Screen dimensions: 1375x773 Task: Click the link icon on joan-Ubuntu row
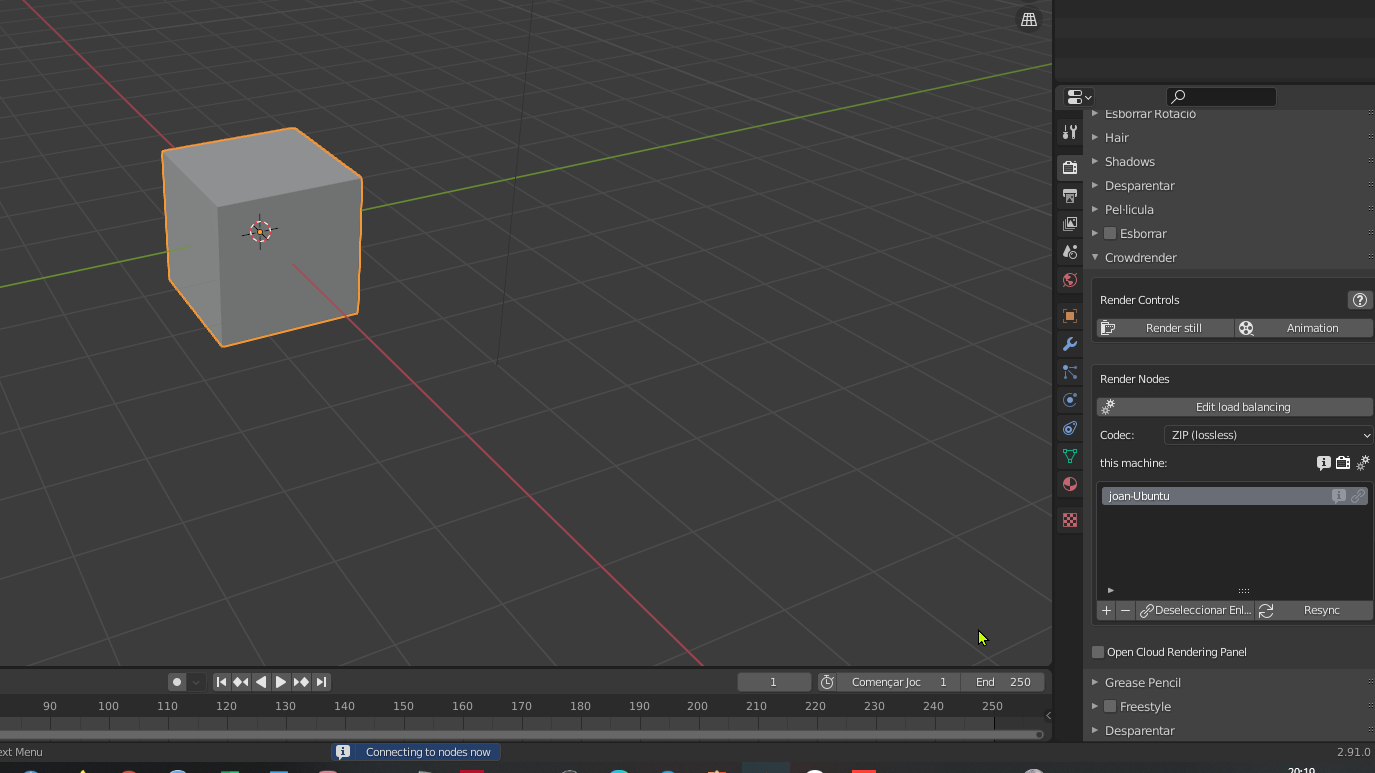tap(1357, 496)
